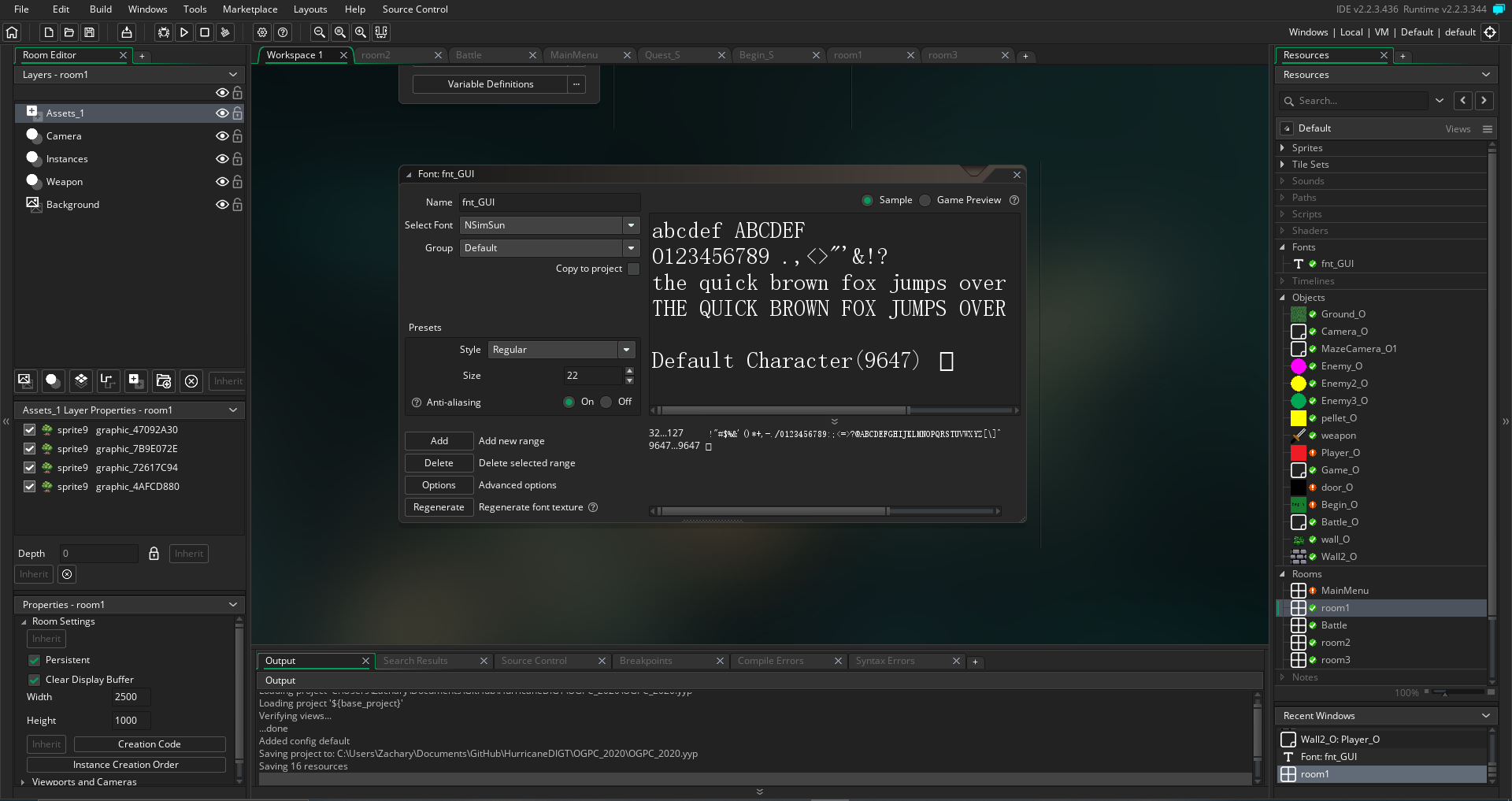This screenshot has height=801, width=1512.
Task: Open the Select Font dropdown
Action: (631, 225)
